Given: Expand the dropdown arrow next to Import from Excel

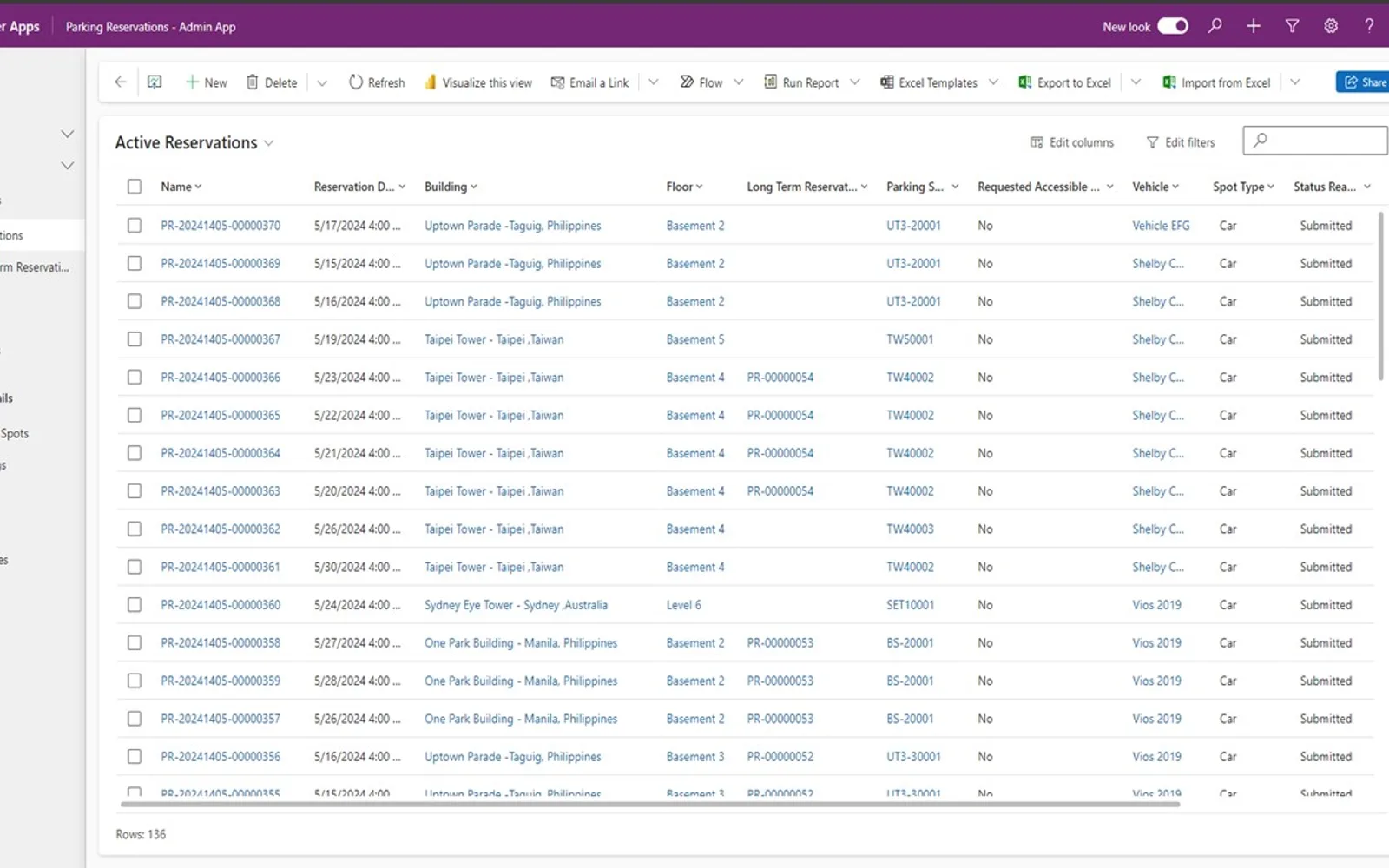Looking at the screenshot, I should 1295,82.
